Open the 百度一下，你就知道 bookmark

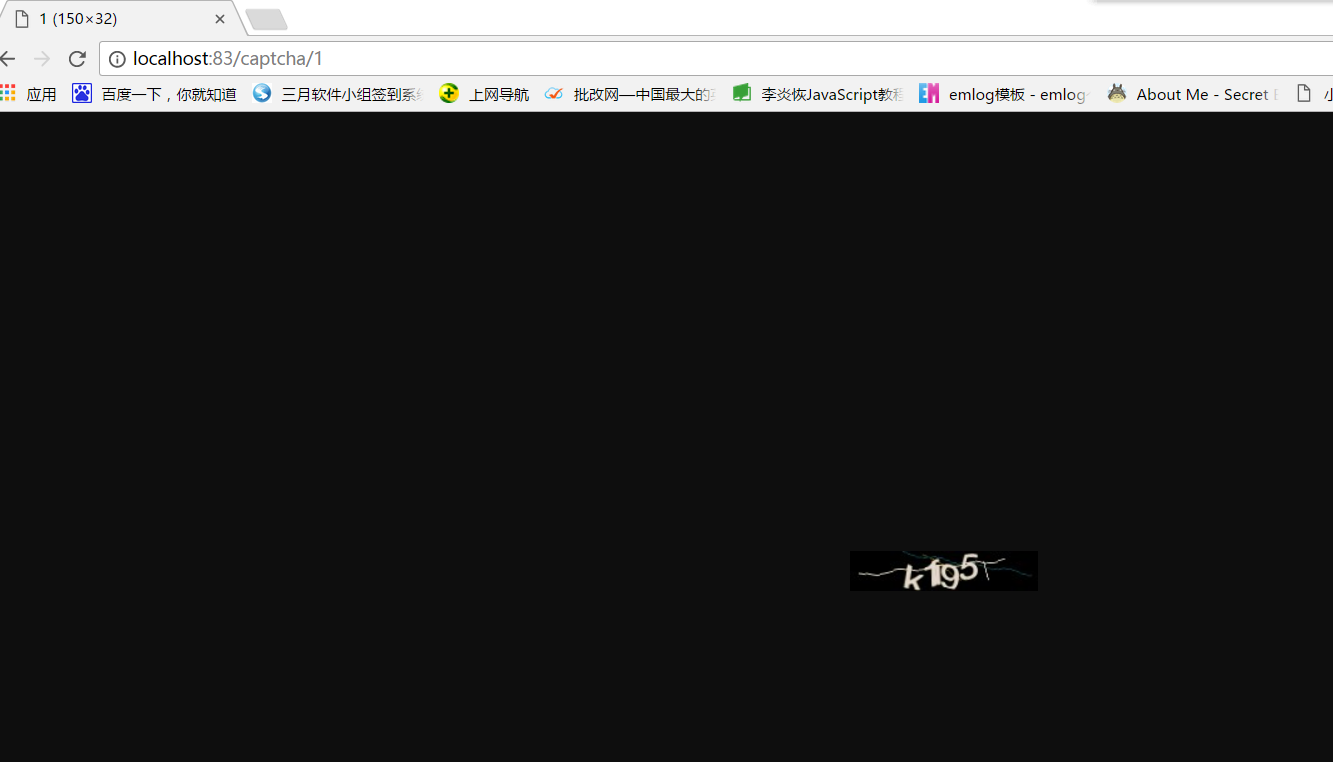click(168, 95)
